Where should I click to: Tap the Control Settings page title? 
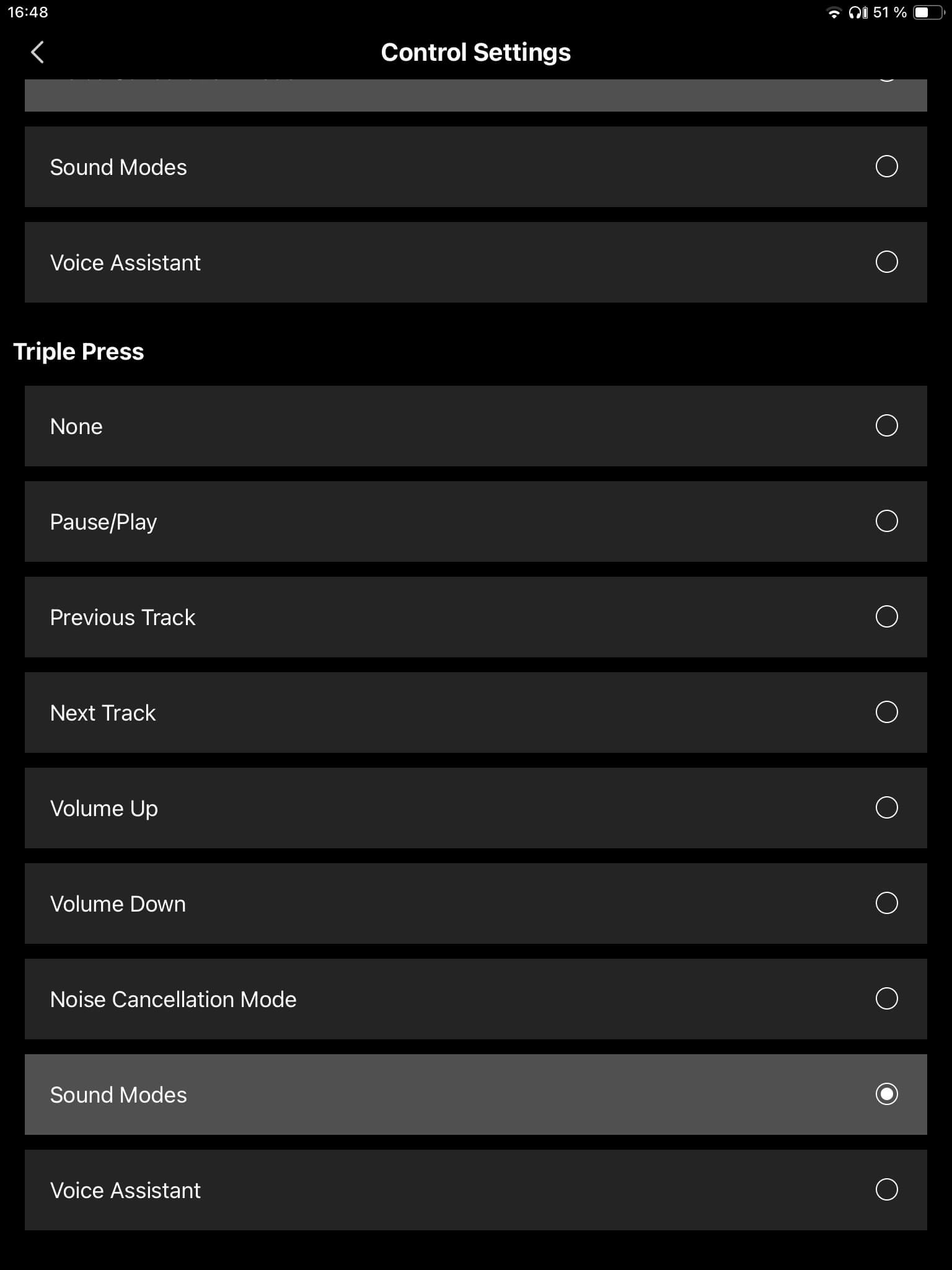tap(475, 53)
